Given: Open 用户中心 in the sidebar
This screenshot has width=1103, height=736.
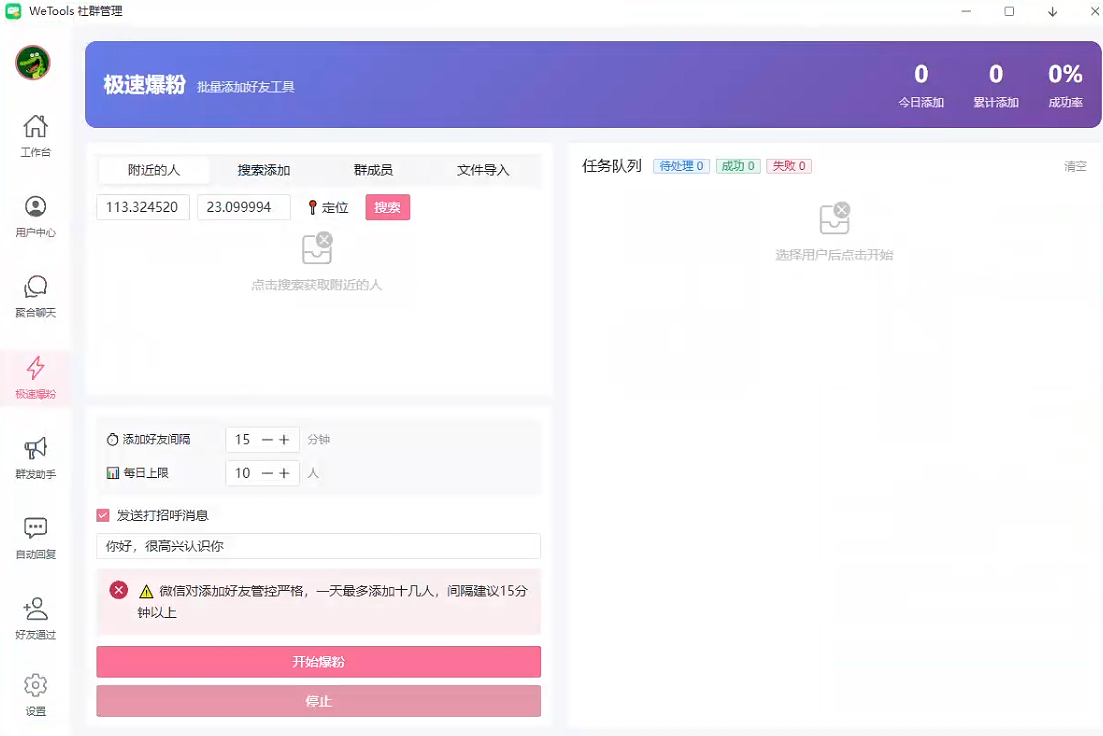Looking at the screenshot, I should pos(35,207).
